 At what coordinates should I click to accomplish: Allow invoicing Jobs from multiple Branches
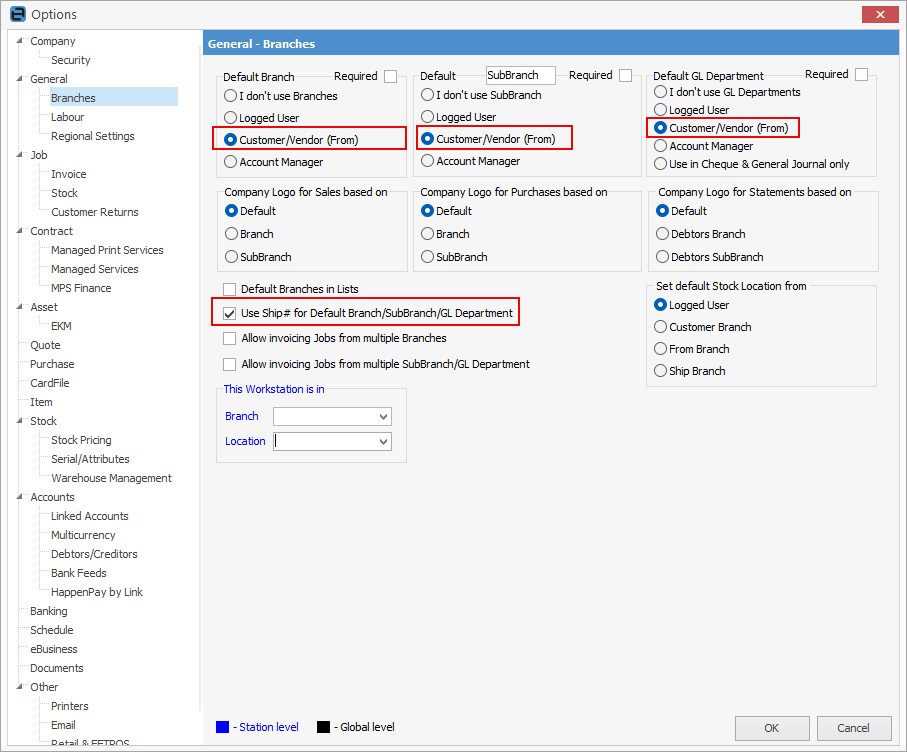point(230,338)
